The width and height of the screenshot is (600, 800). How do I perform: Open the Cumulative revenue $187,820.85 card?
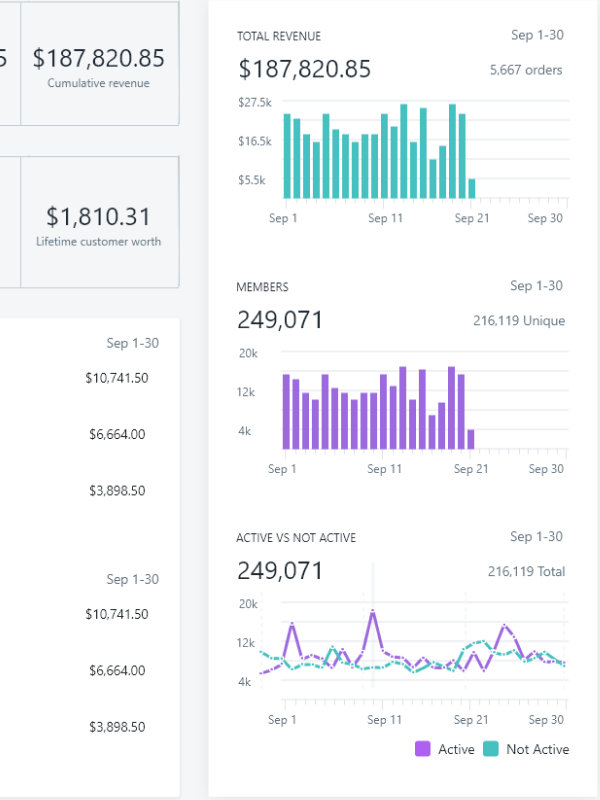(x=99, y=63)
